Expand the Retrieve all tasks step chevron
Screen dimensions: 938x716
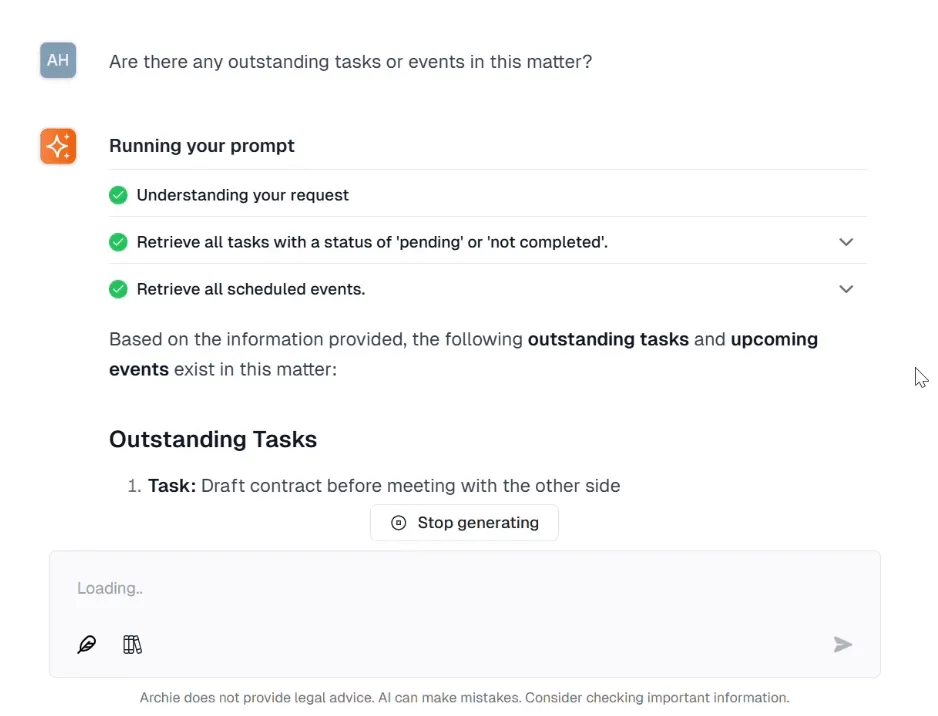846,242
